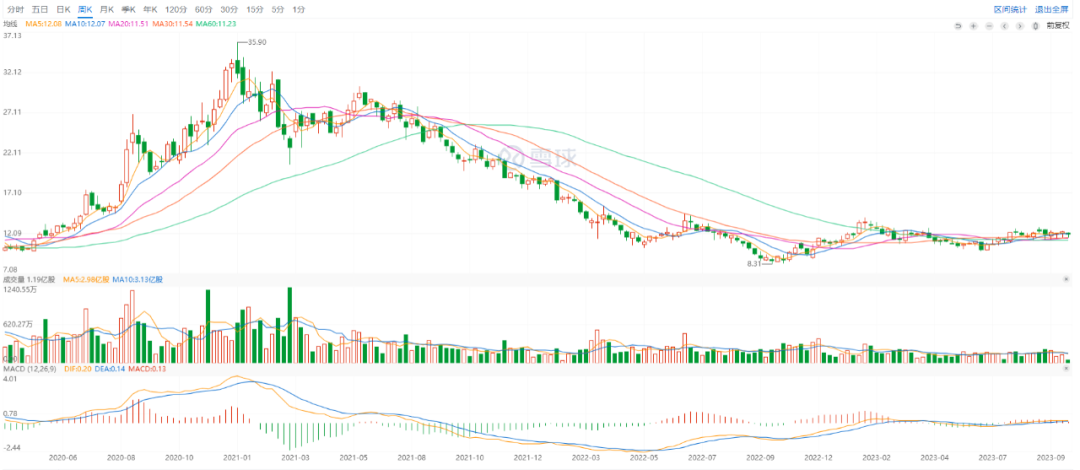Switch to the 分时 tab
Screen dimensions: 1080x470
pyautogui.click(x=15, y=9)
